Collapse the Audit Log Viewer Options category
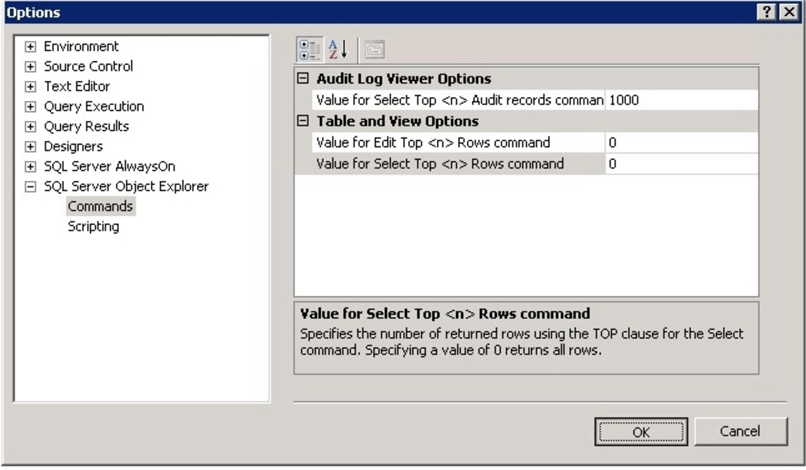 (303, 78)
